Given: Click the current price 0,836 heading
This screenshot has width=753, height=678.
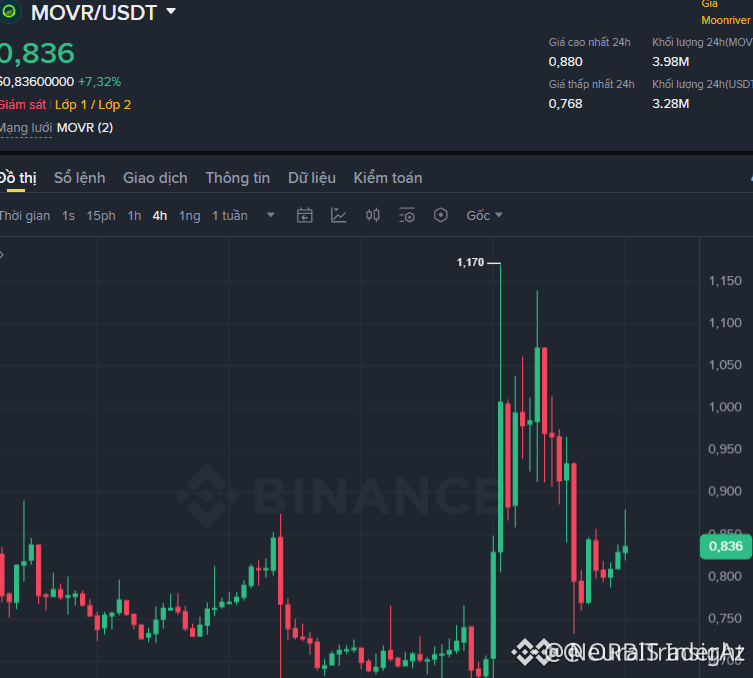Looking at the screenshot, I should (37, 53).
